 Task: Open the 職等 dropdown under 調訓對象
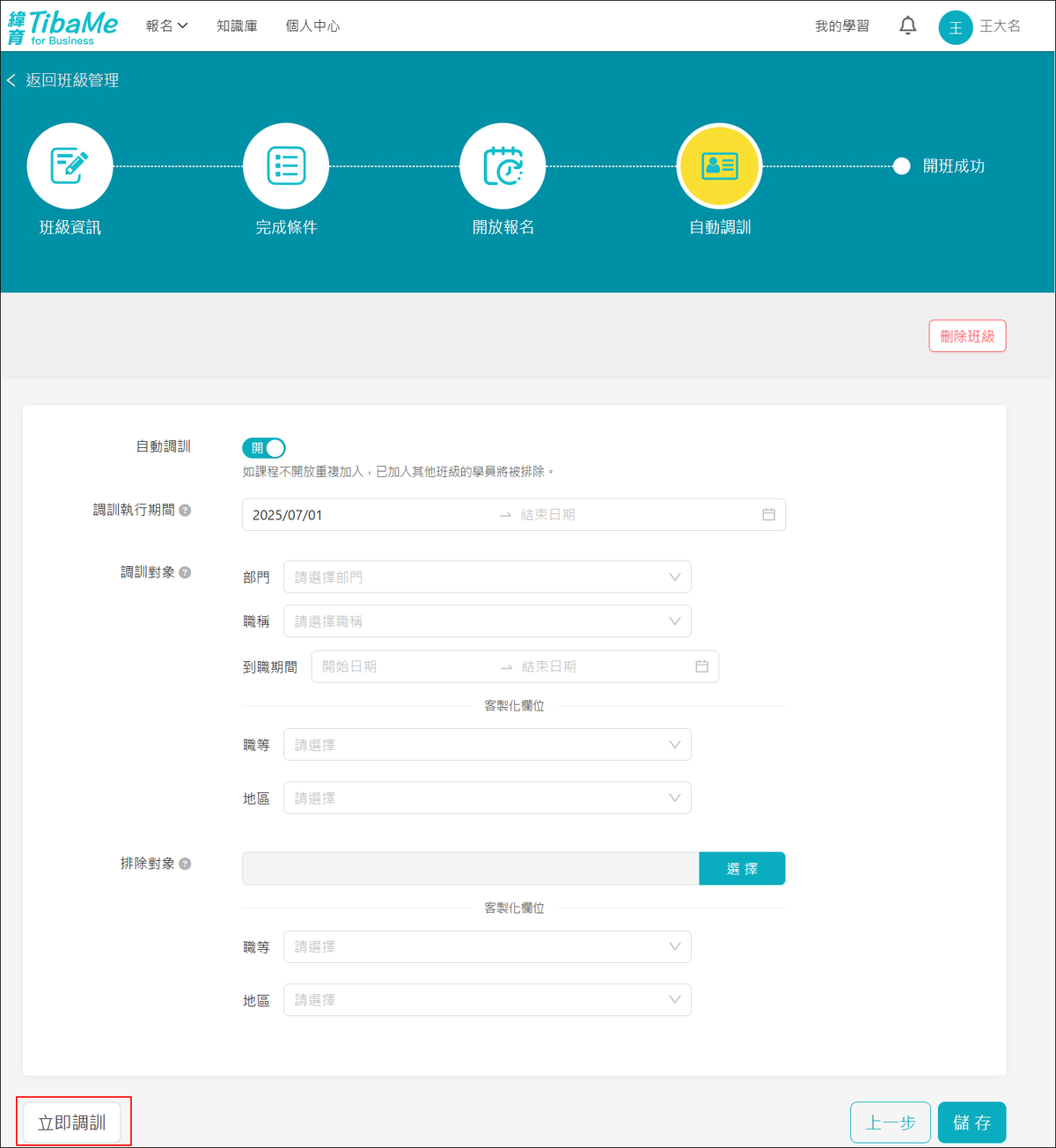487,745
